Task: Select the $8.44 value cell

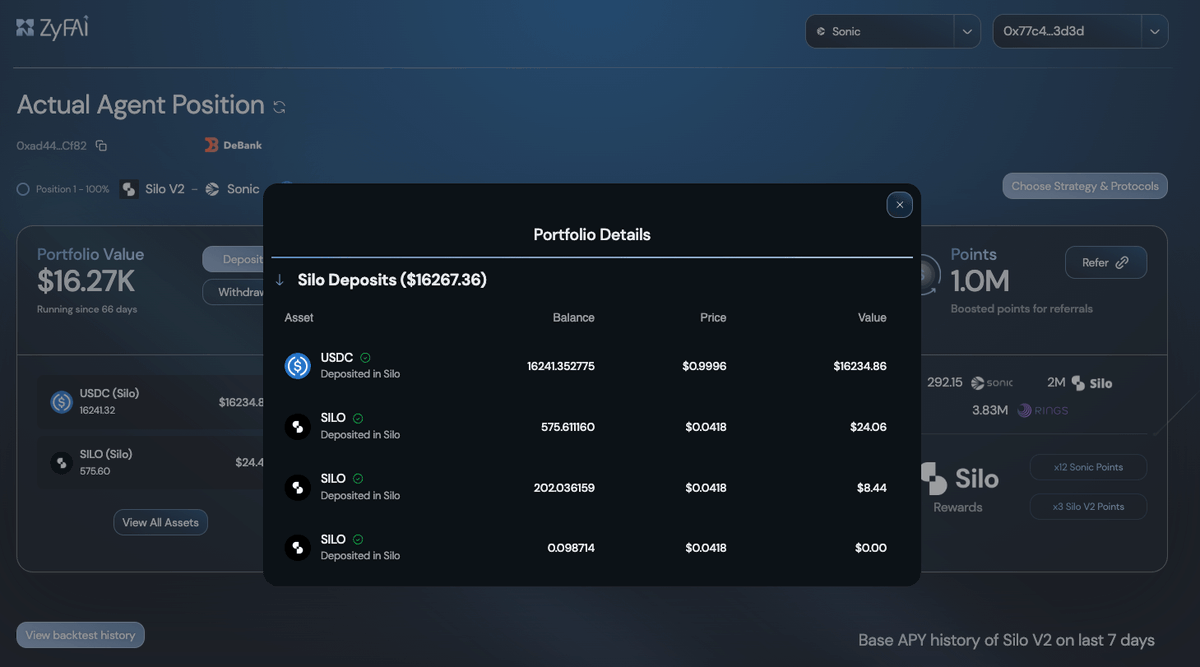Action: pyautogui.click(x=873, y=488)
